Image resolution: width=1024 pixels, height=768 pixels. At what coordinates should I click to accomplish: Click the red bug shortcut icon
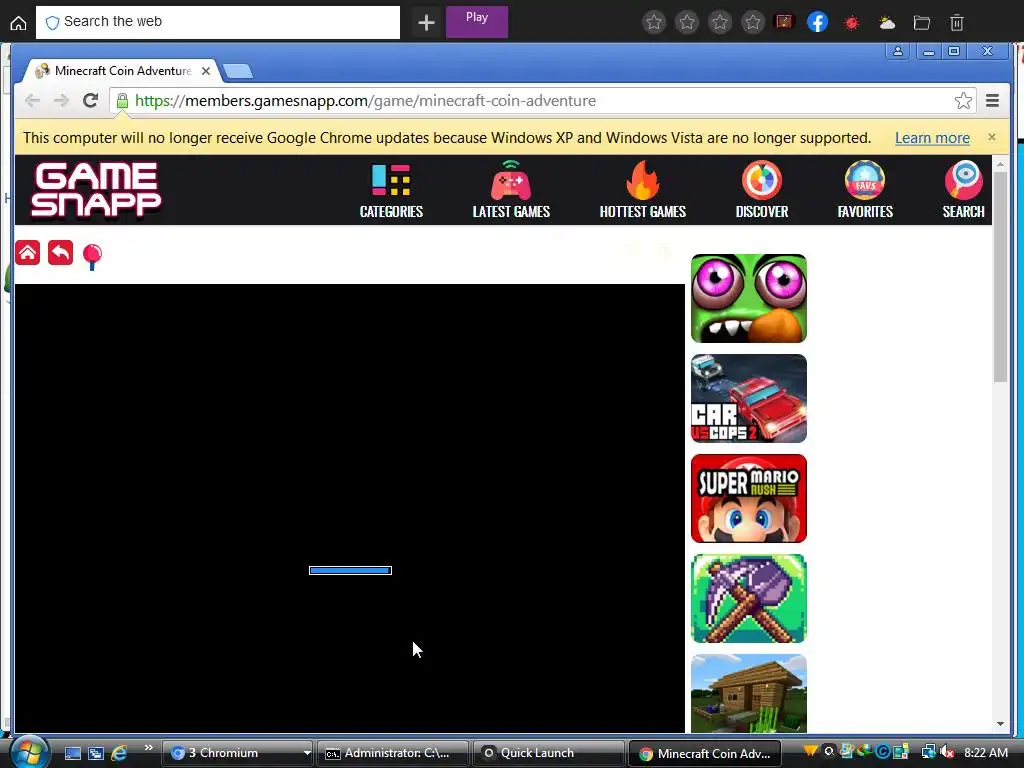point(852,23)
